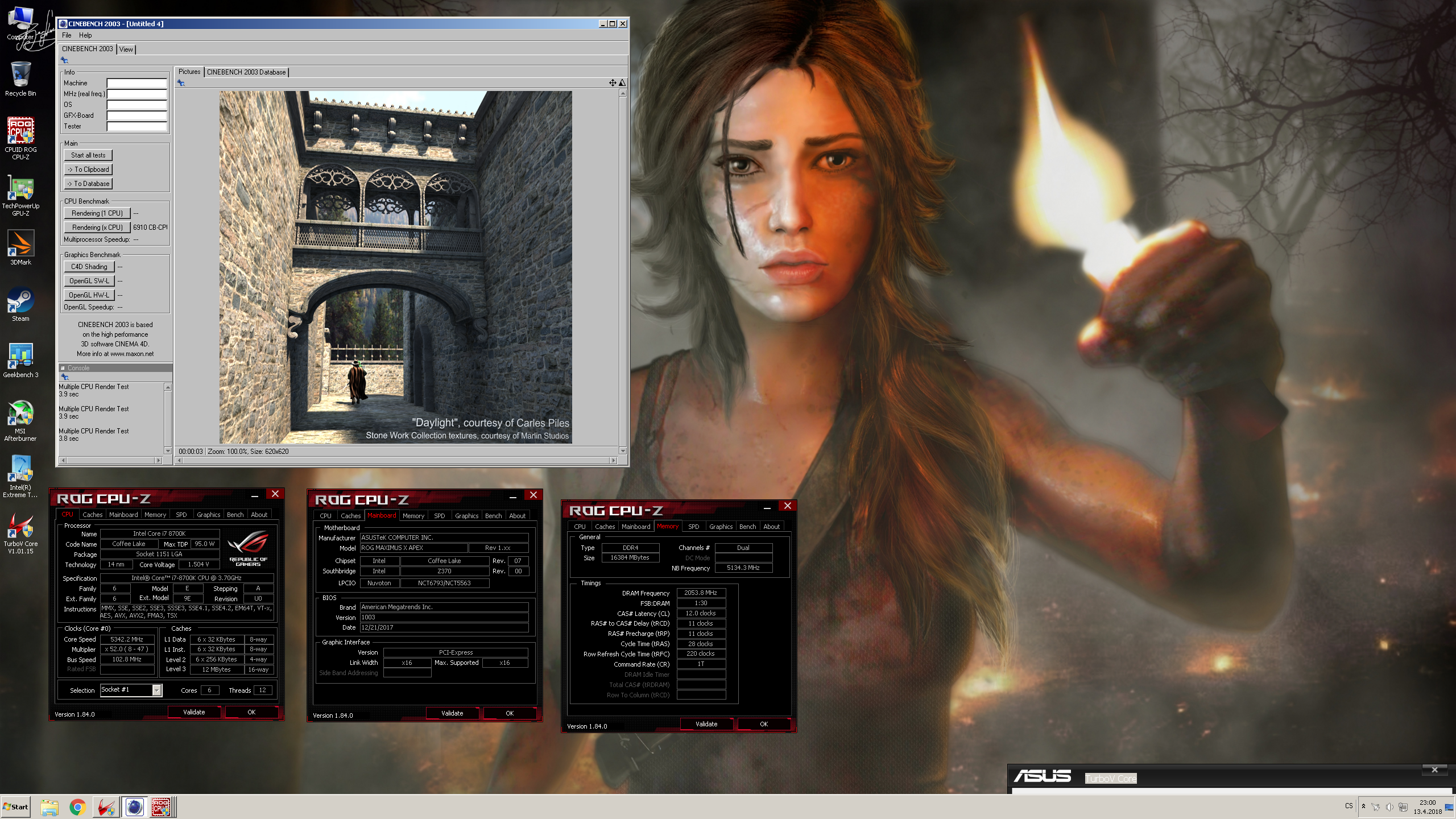The height and width of the screenshot is (819, 1456).
Task: Run Rendering (x CPU) benchmark
Action: (x=97, y=227)
